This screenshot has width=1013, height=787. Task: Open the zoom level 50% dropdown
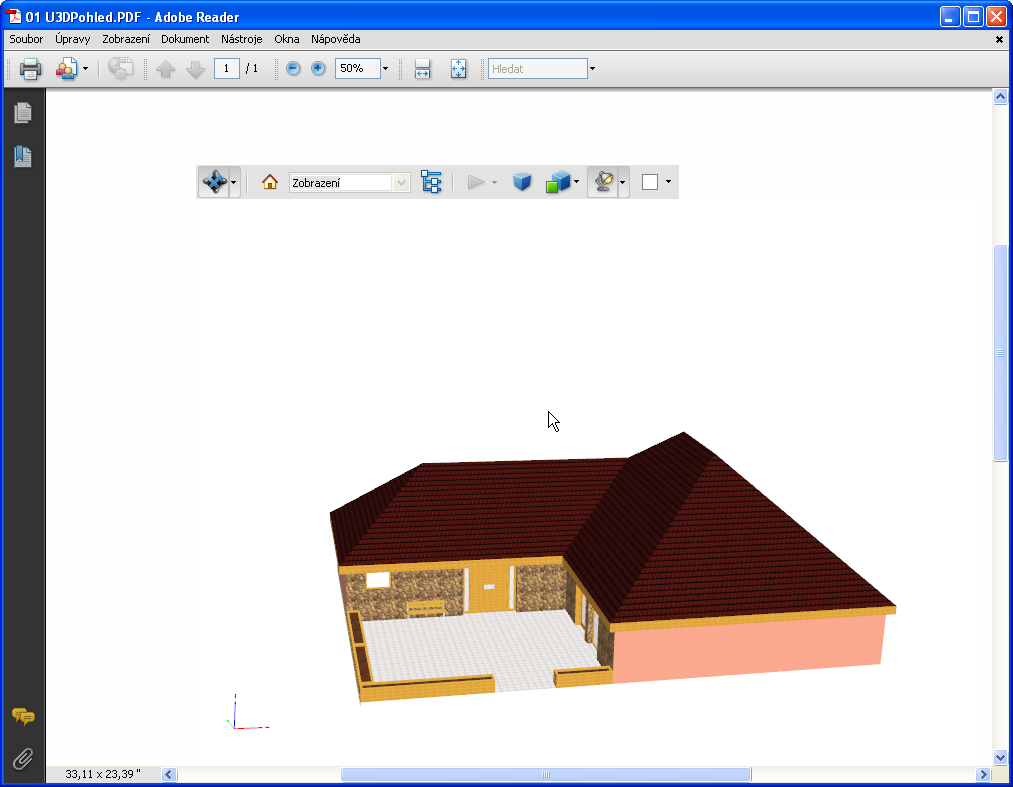[384, 68]
